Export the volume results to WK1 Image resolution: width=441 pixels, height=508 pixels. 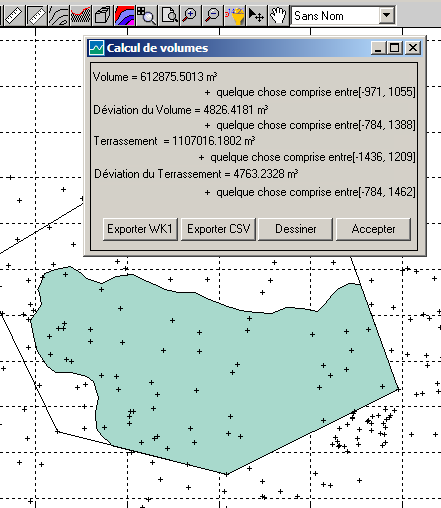click(x=140, y=229)
